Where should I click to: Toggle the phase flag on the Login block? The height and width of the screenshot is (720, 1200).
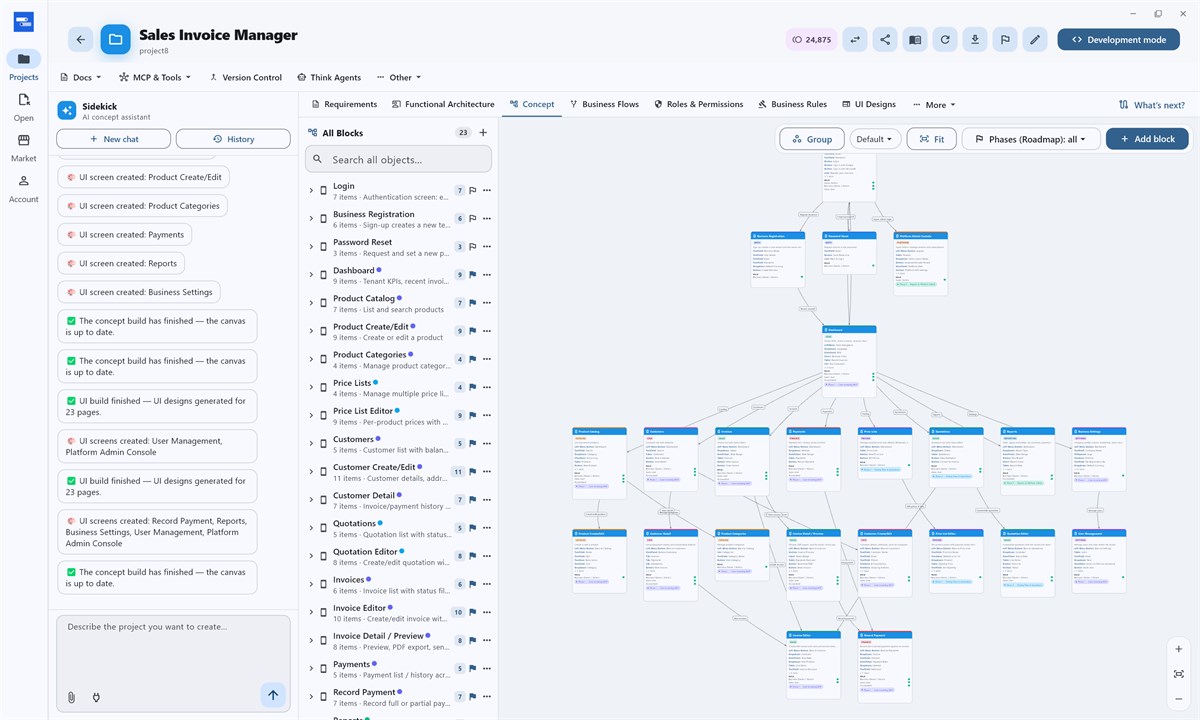[473, 190]
